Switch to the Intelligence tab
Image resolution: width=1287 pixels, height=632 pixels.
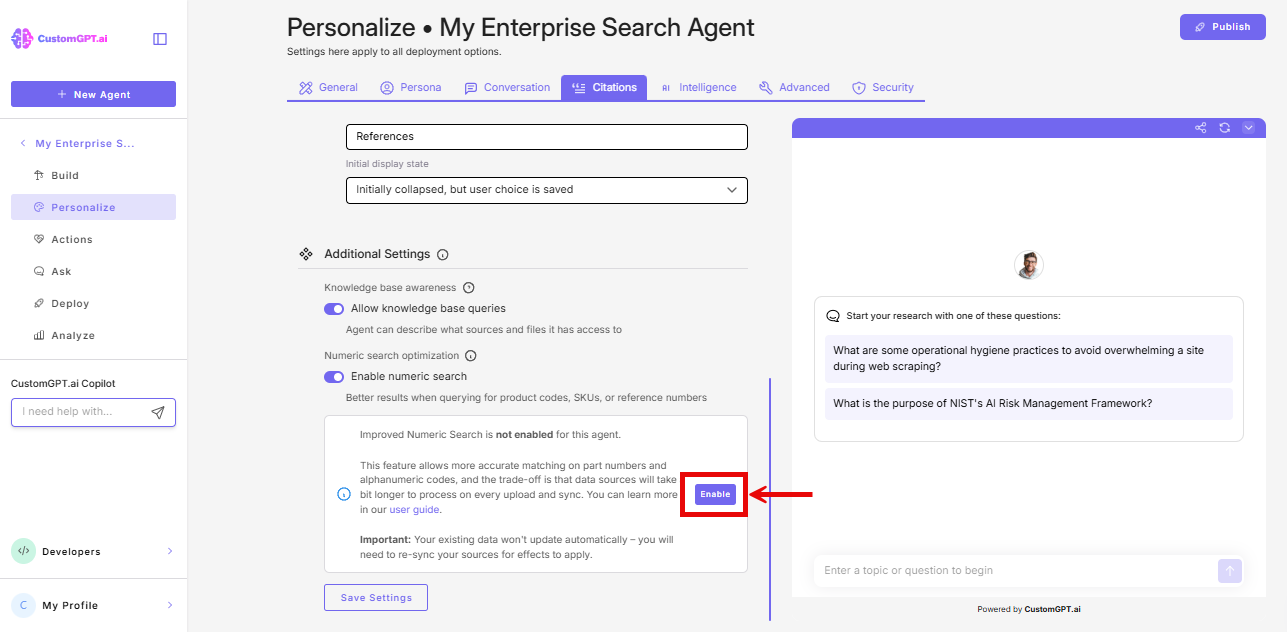[x=699, y=87]
